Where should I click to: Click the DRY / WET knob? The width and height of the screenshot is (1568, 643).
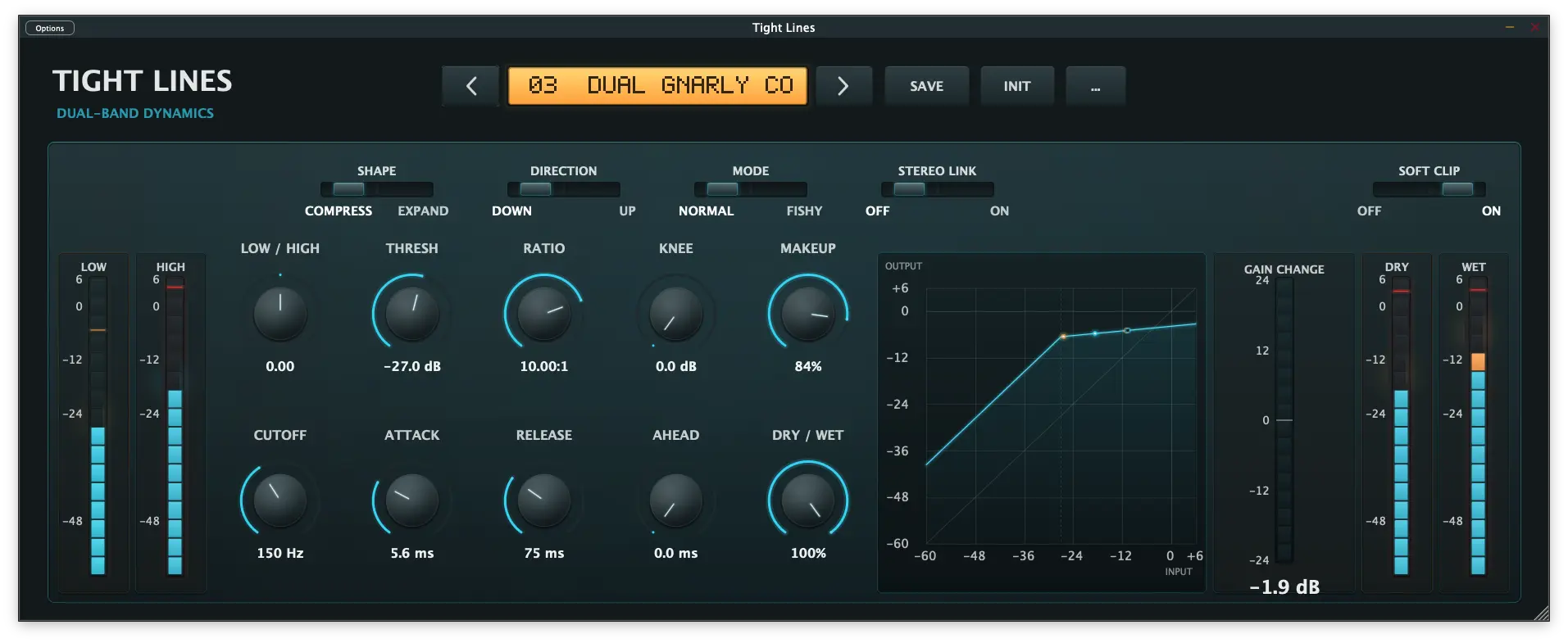tap(808, 500)
